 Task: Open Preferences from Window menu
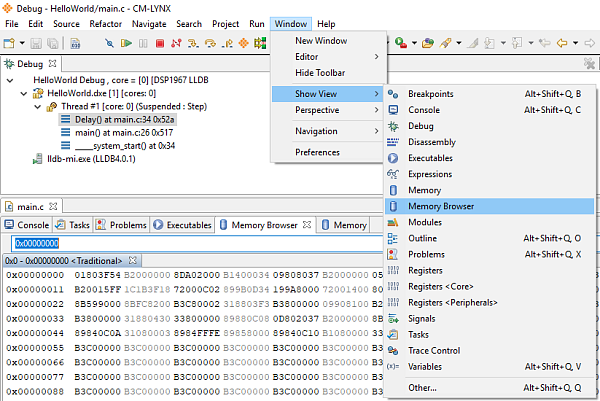click(329, 152)
